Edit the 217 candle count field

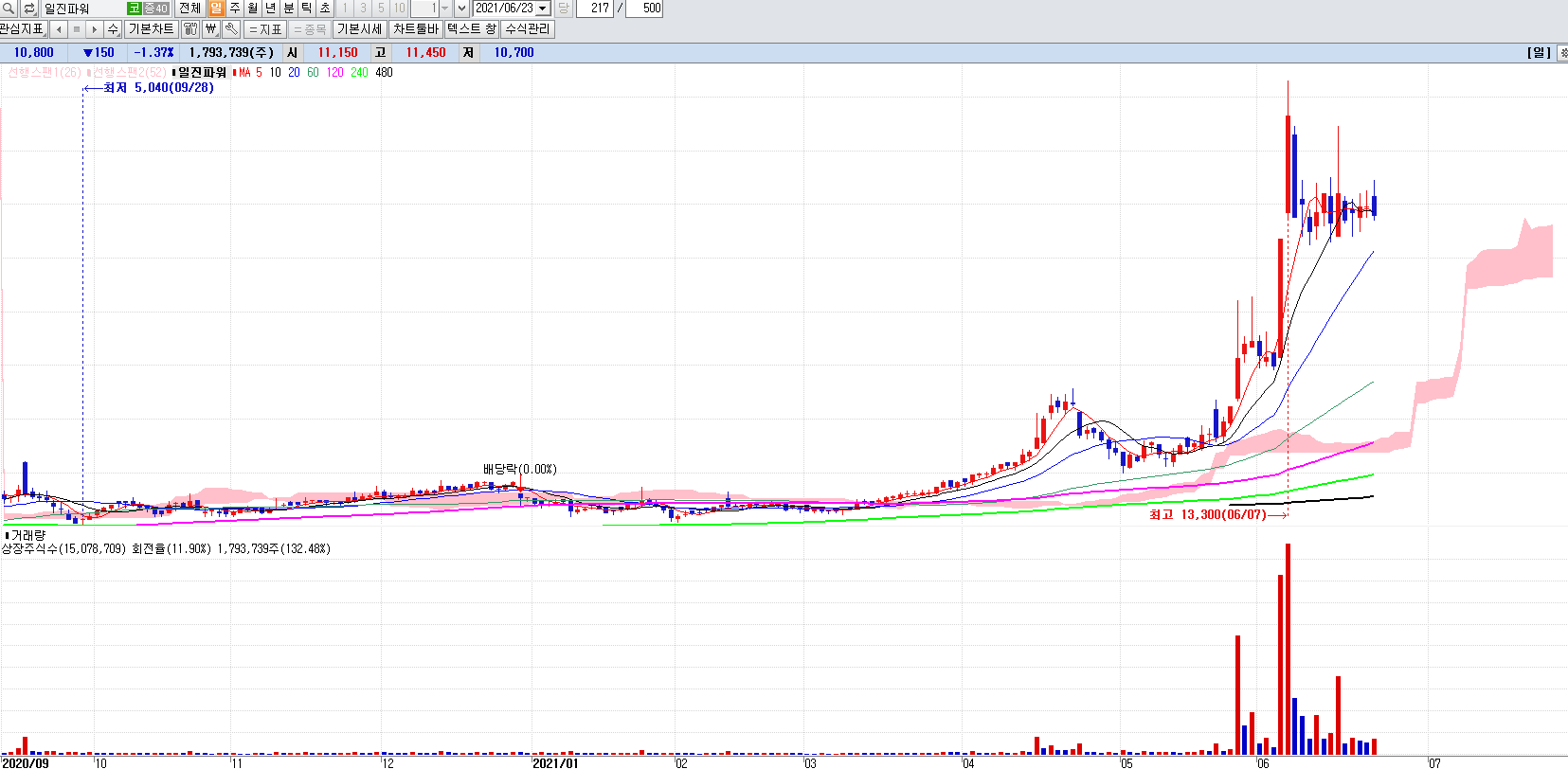click(595, 9)
